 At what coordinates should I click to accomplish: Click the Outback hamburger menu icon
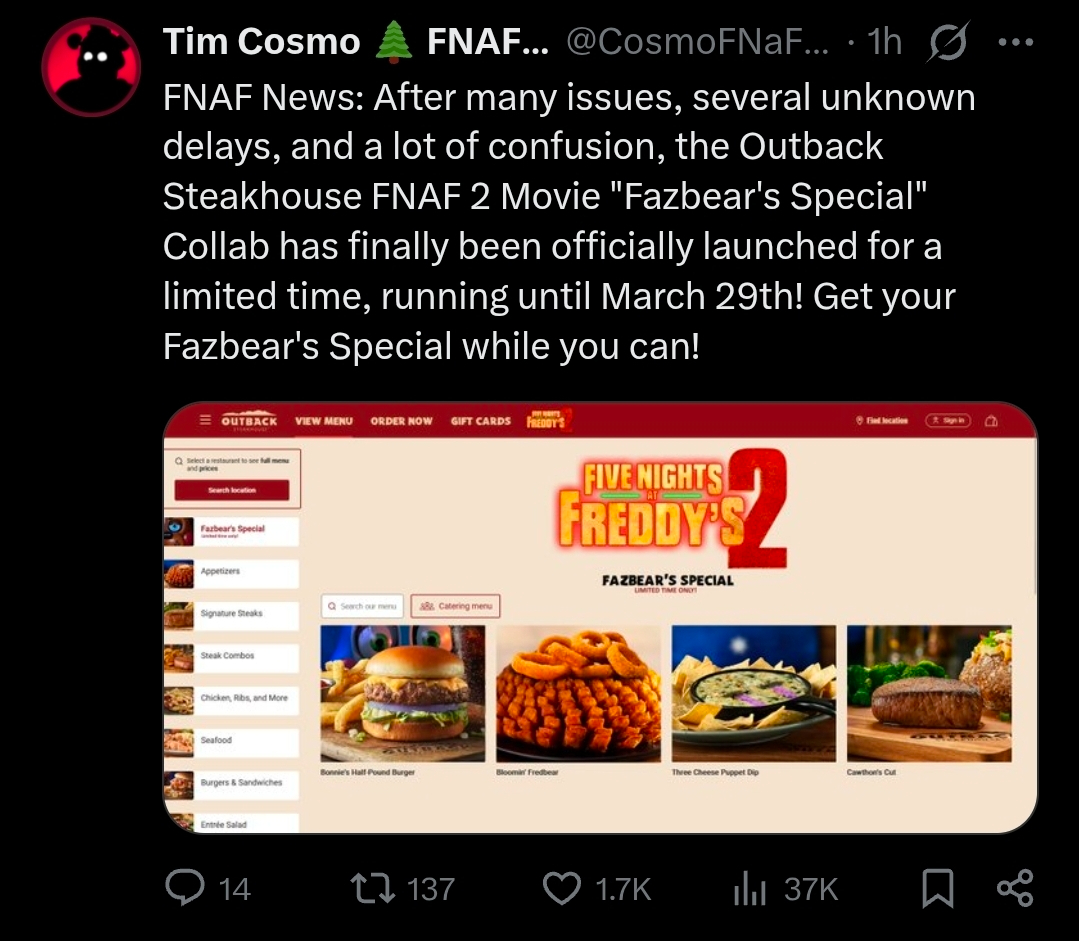pyautogui.click(x=205, y=421)
